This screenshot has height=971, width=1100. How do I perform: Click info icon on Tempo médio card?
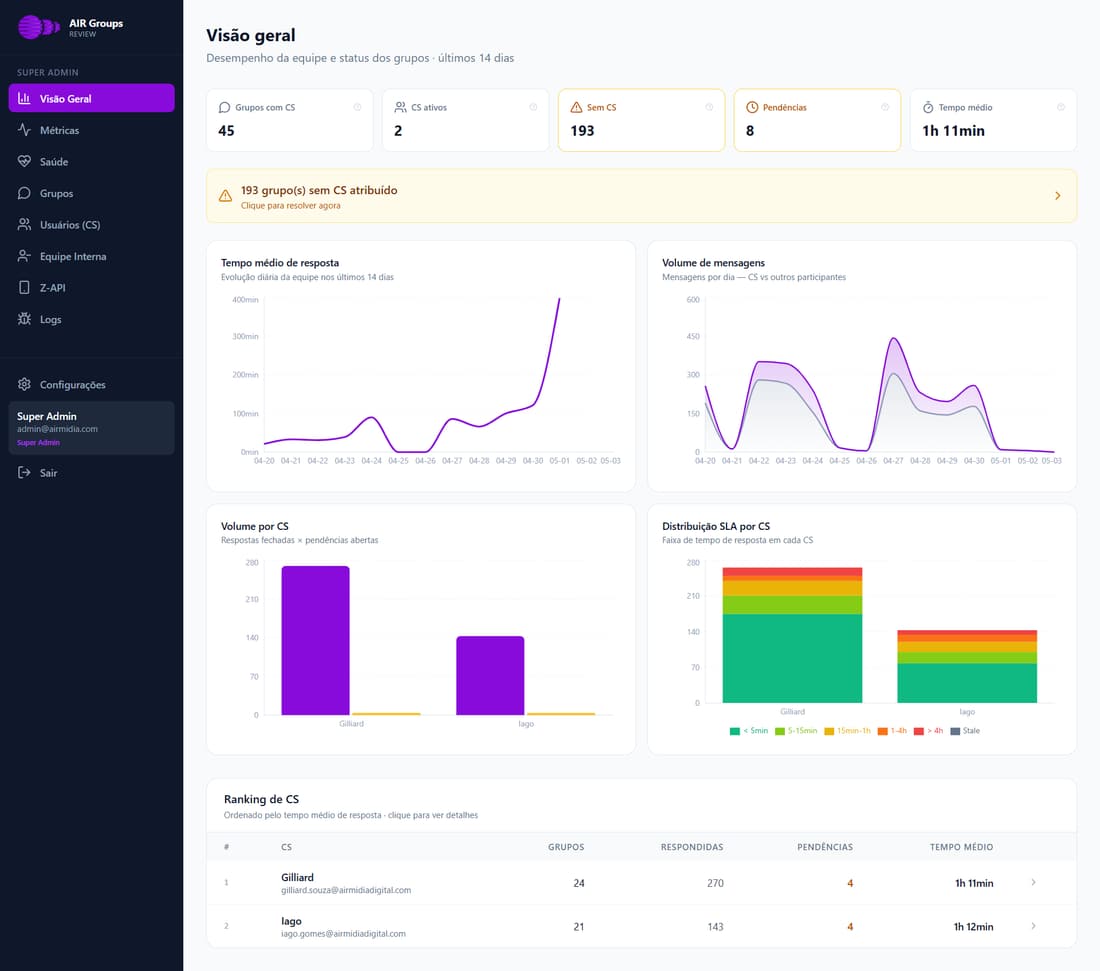point(1061,107)
